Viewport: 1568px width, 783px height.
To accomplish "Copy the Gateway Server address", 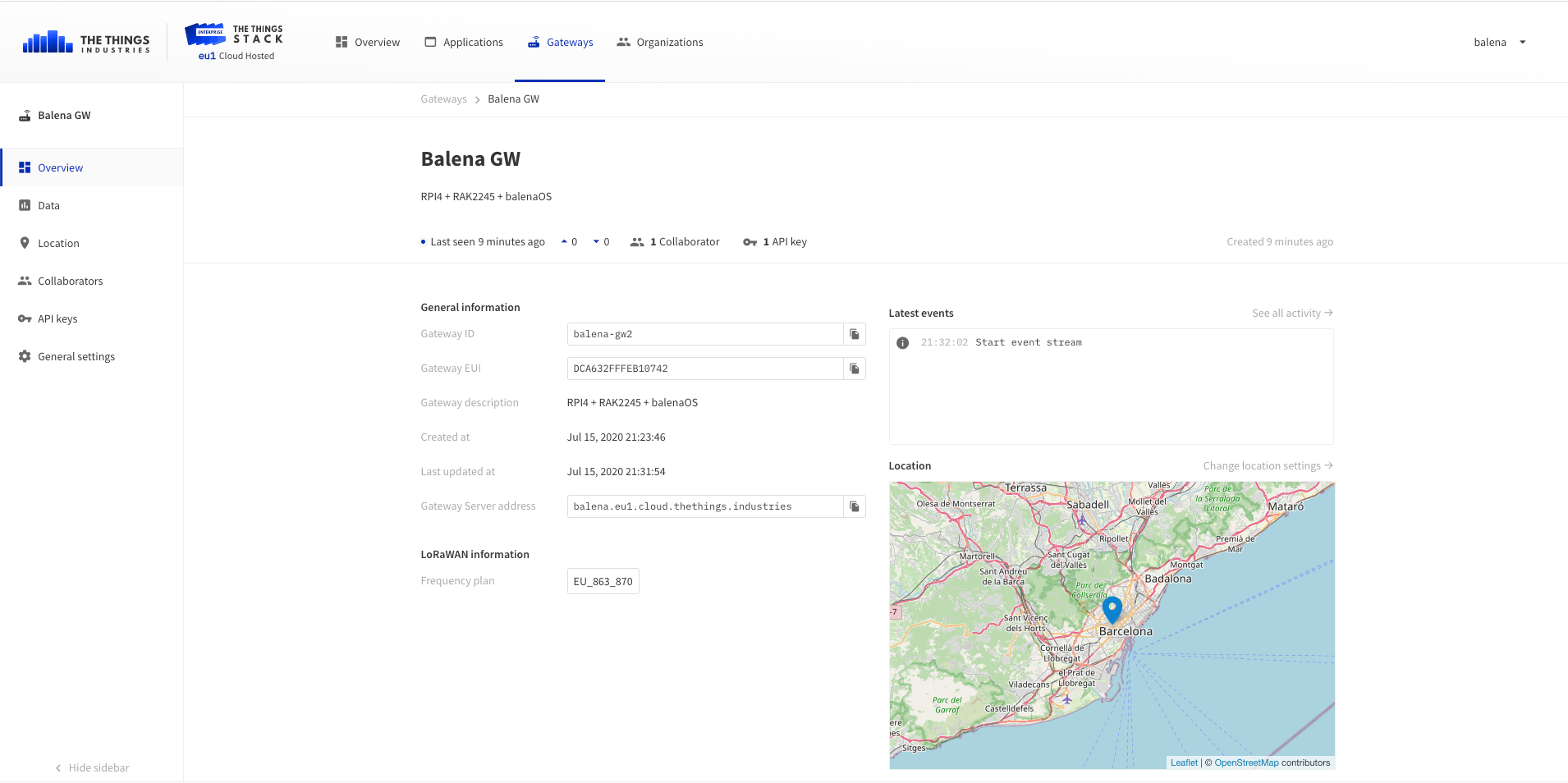I will pyautogui.click(x=854, y=506).
